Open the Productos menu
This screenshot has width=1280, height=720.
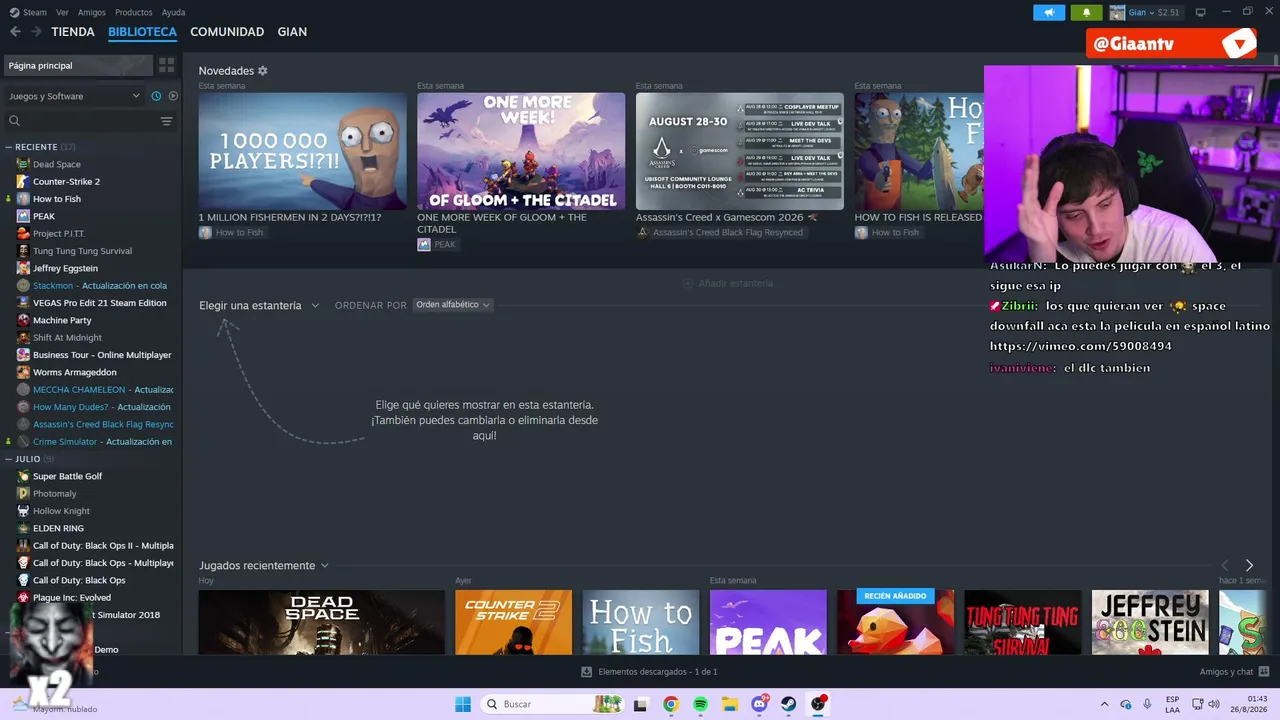[134, 13]
